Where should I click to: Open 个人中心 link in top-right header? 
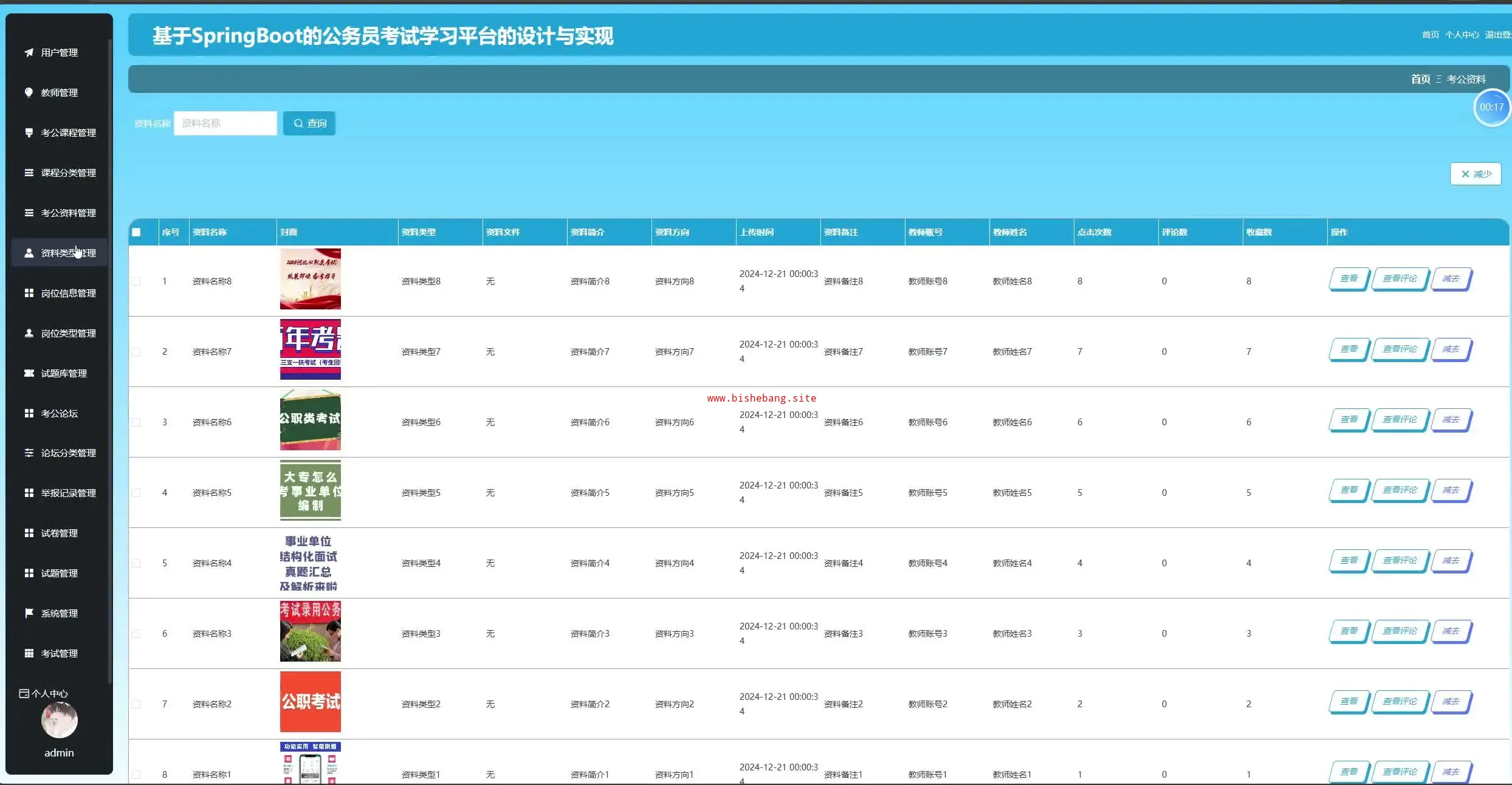coord(1462,35)
